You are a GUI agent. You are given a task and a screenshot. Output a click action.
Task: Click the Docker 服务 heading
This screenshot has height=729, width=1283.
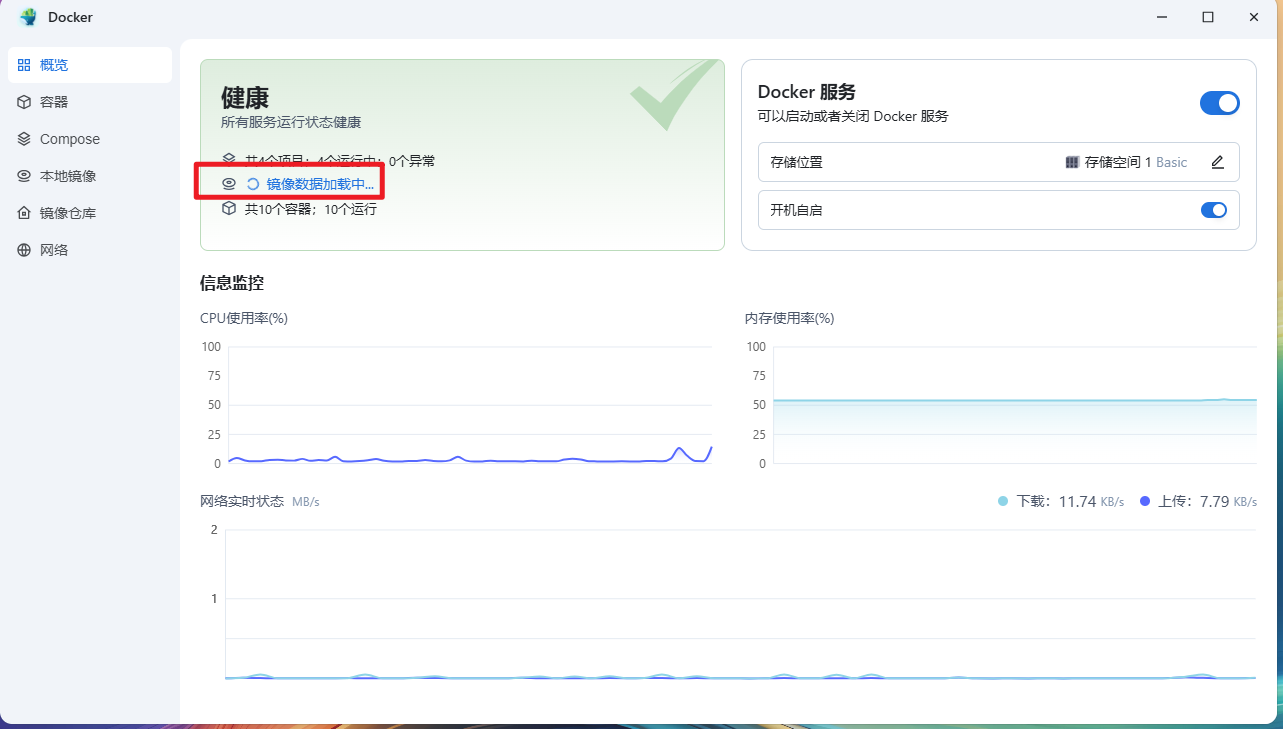click(x=807, y=92)
